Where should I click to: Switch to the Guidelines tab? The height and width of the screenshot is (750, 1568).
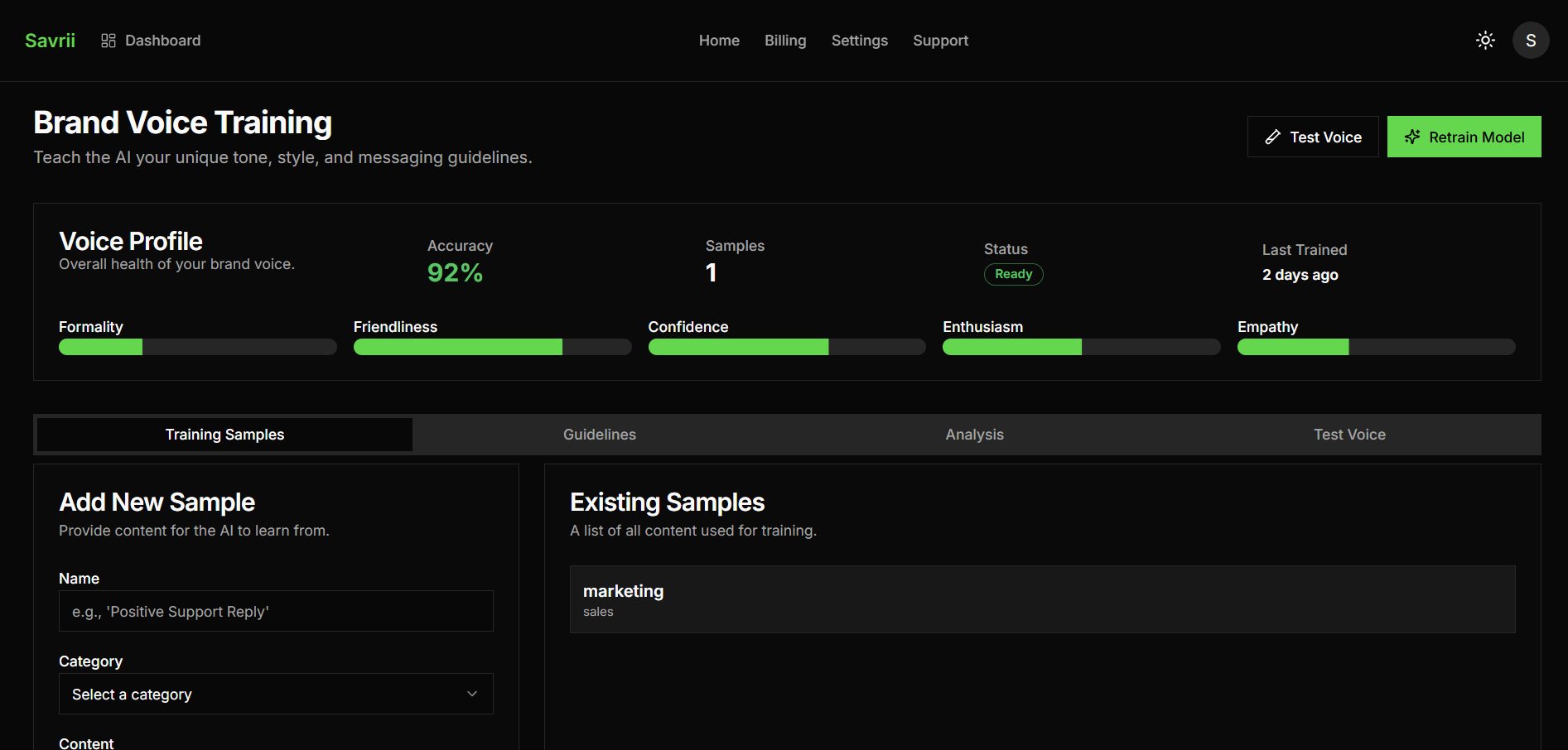click(x=600, y=435)
